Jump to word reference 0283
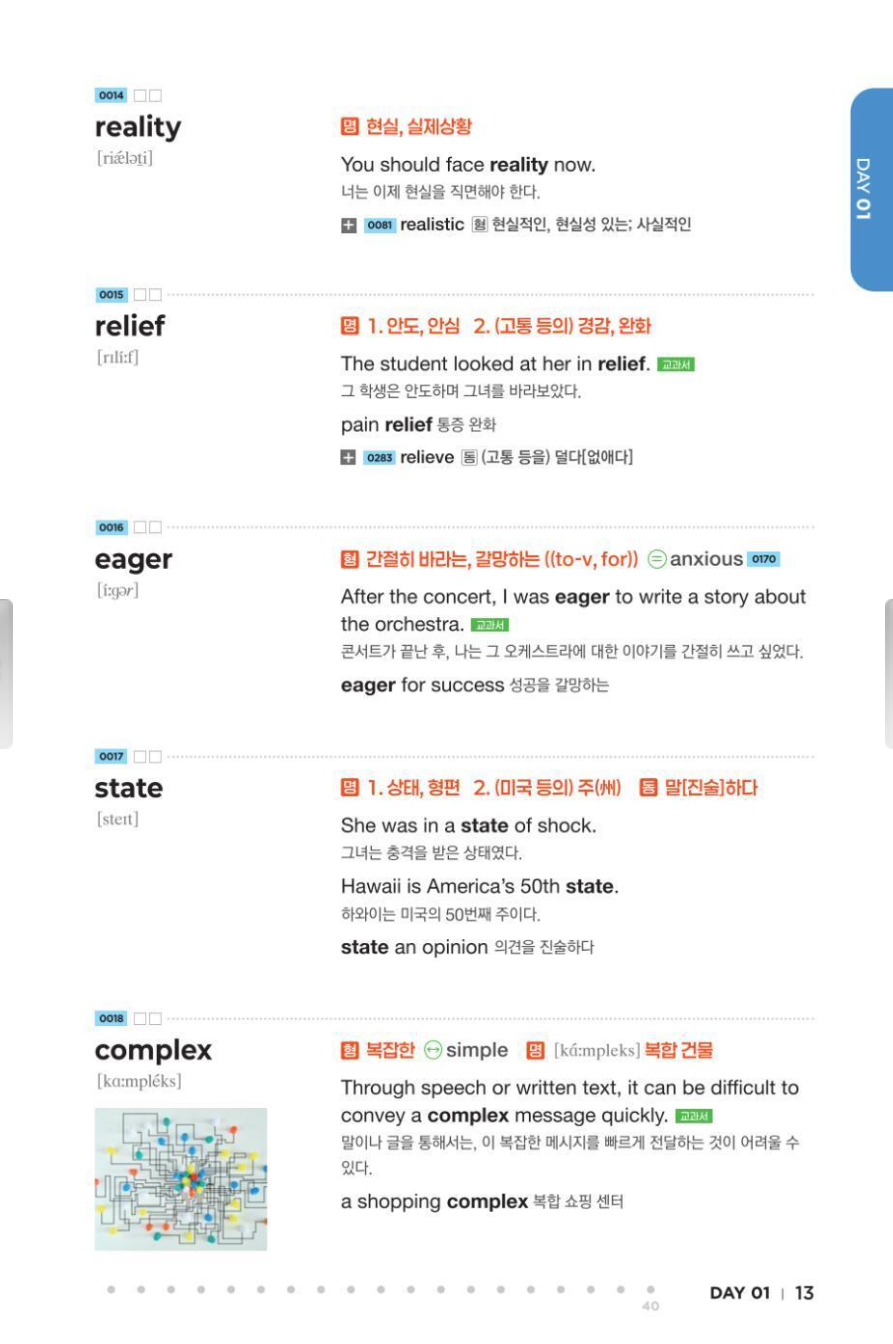This screenshot has height=1344, width=893. coord(379,458)
